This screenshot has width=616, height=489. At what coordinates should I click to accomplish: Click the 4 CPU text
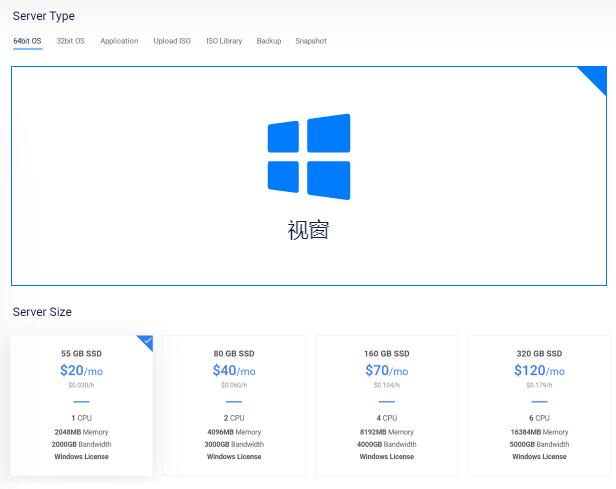pyautogui.click(x=387, y=418)
